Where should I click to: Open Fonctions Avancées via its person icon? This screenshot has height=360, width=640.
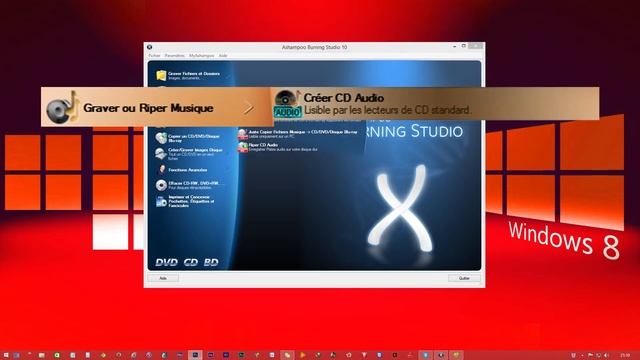(162, 169)
